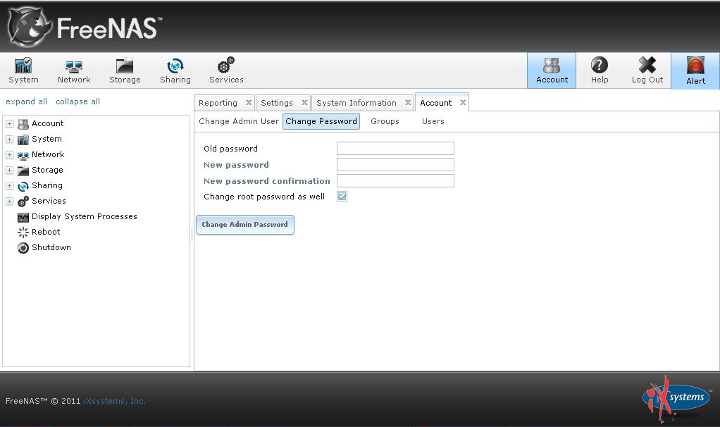Click the expand all link
This screenshot has width=720, height=427.
pos(26,101)
